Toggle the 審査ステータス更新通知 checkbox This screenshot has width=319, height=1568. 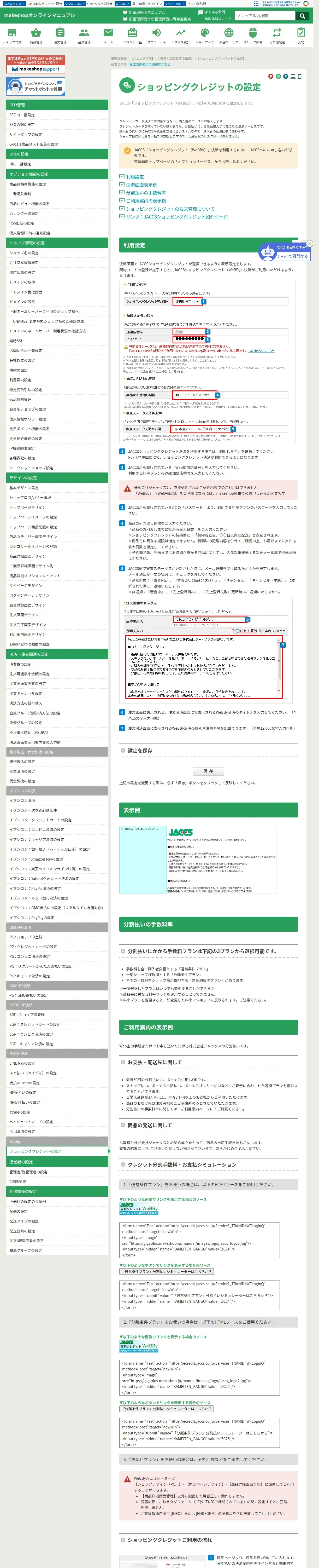pos(176,429)
